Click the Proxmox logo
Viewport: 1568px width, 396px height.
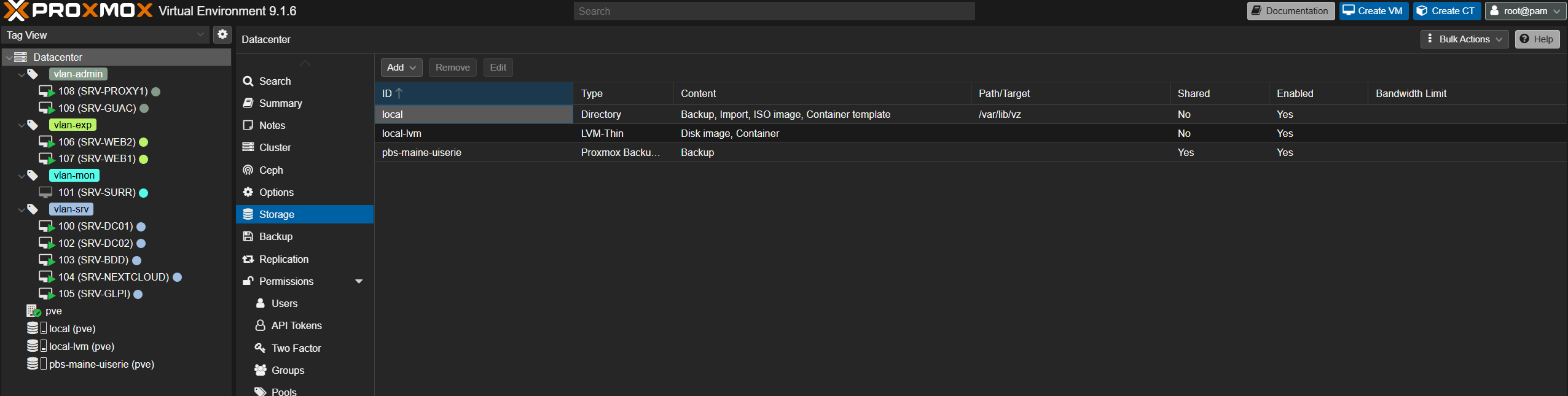pyautogui.click(x=78, y=10)
